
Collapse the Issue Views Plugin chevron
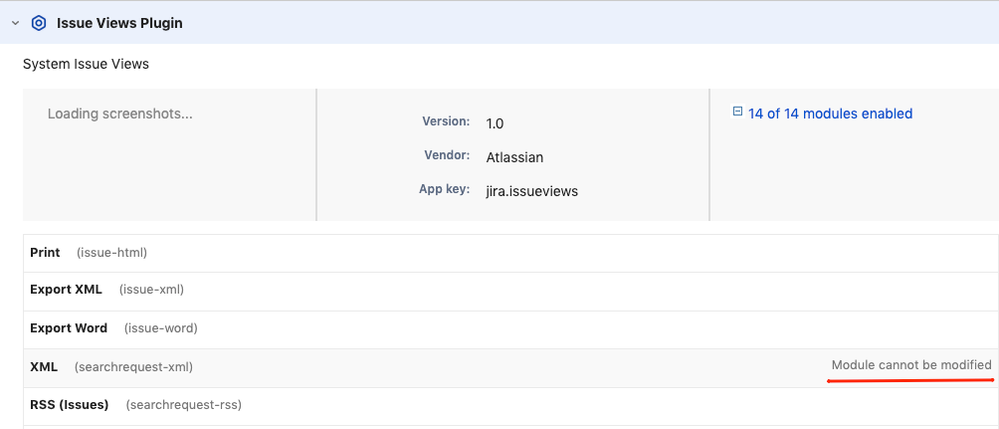click(16, 24)
